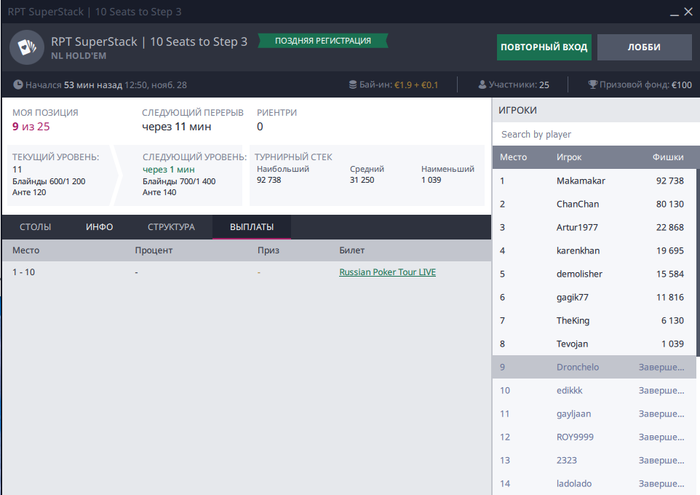Click the clock icon beside start time

[x=18, y=84]
